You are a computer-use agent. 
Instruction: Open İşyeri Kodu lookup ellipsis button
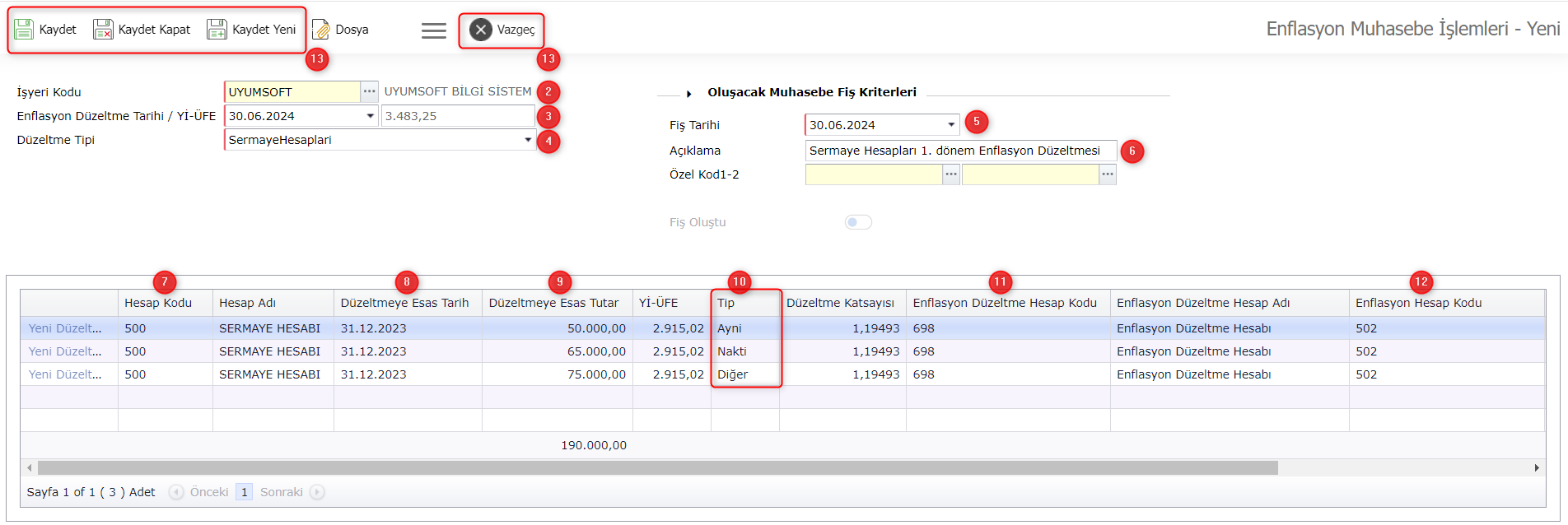370,91
